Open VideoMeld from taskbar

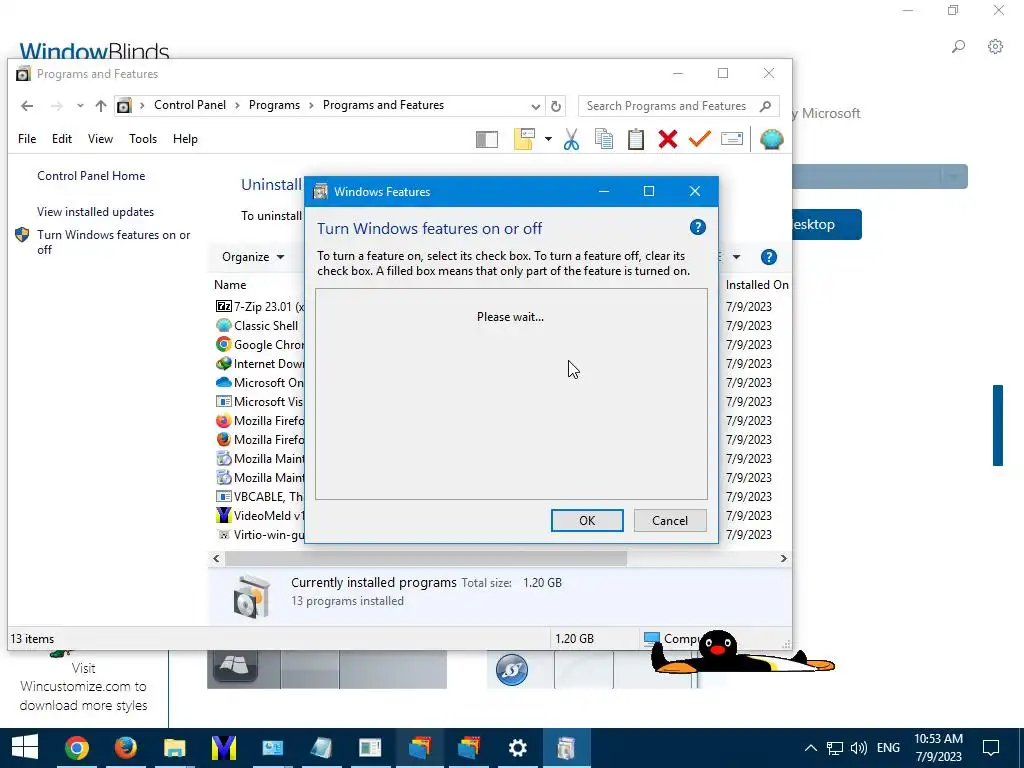223,747
